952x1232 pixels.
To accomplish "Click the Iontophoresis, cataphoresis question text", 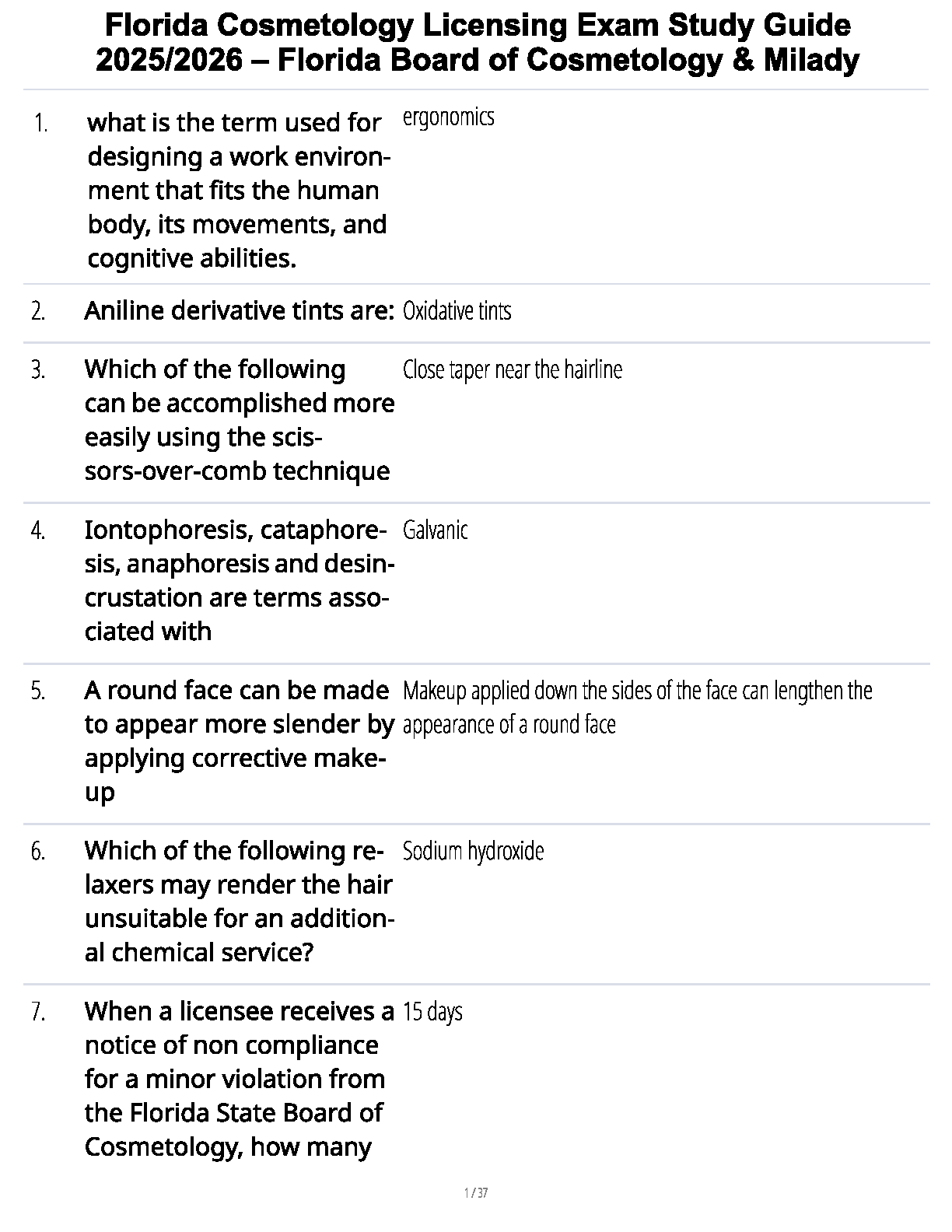I will (x=239, y=580).
